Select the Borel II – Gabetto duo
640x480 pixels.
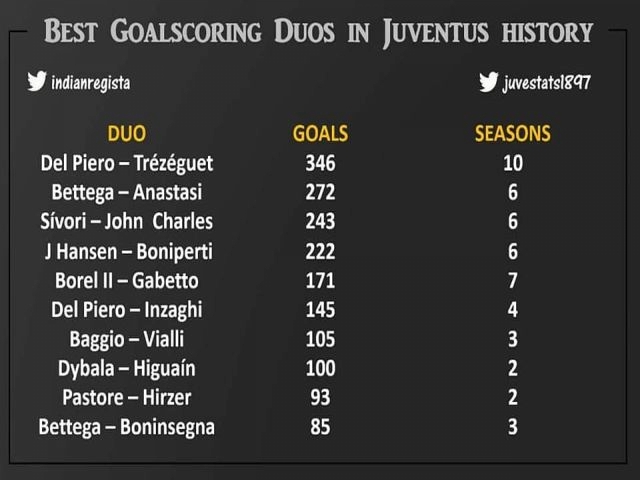[x=127, y=281]
